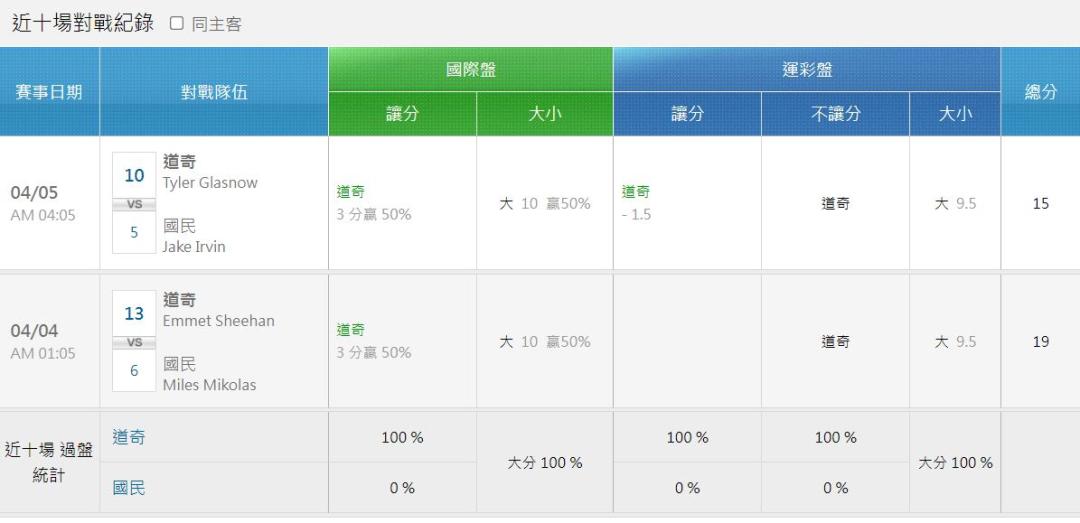Click pitcher name Jake Irvin
Image resolution: width=1080 pixels, height=523 pixels.
tap(194, 247)
